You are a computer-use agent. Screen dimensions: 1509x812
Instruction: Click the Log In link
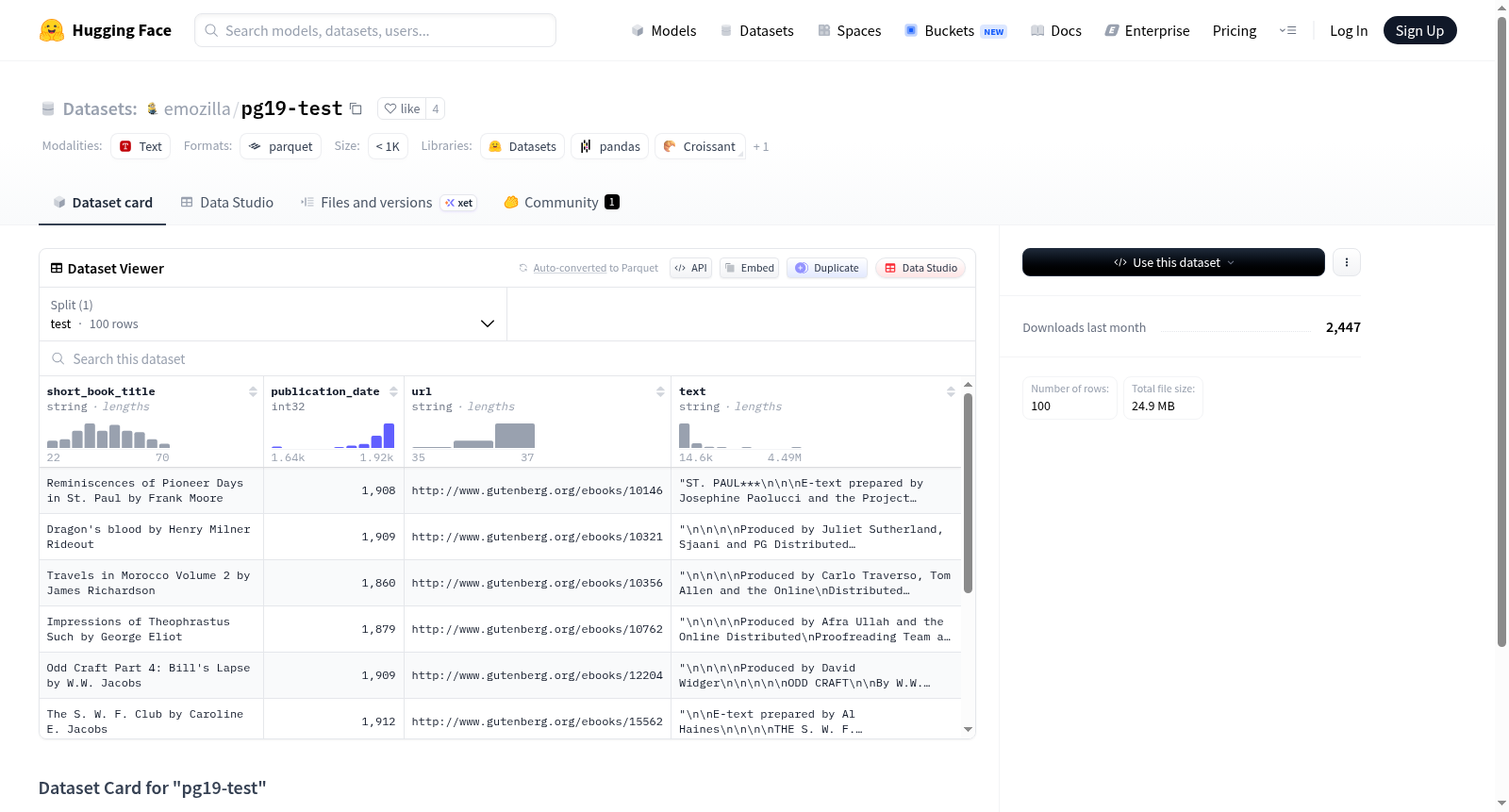click(1349, 30)
